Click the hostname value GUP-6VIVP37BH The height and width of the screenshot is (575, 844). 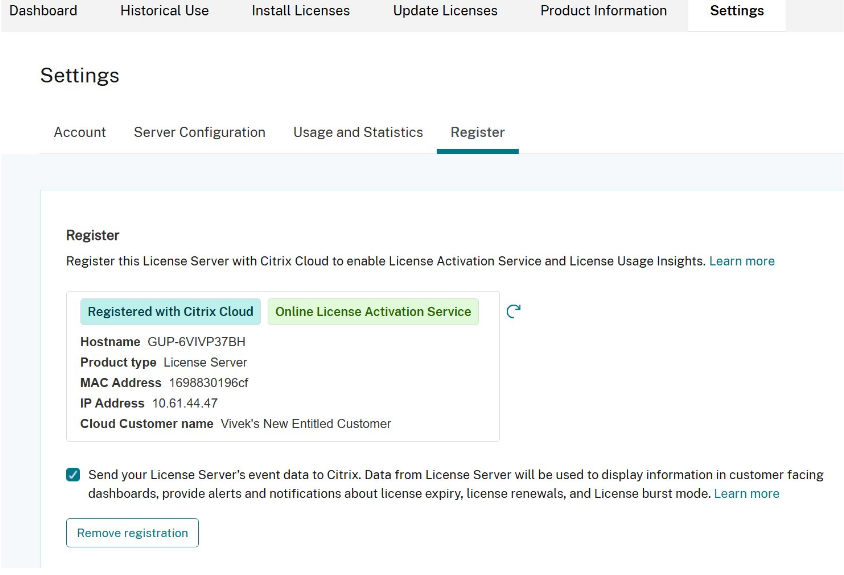tap(196, 342)
